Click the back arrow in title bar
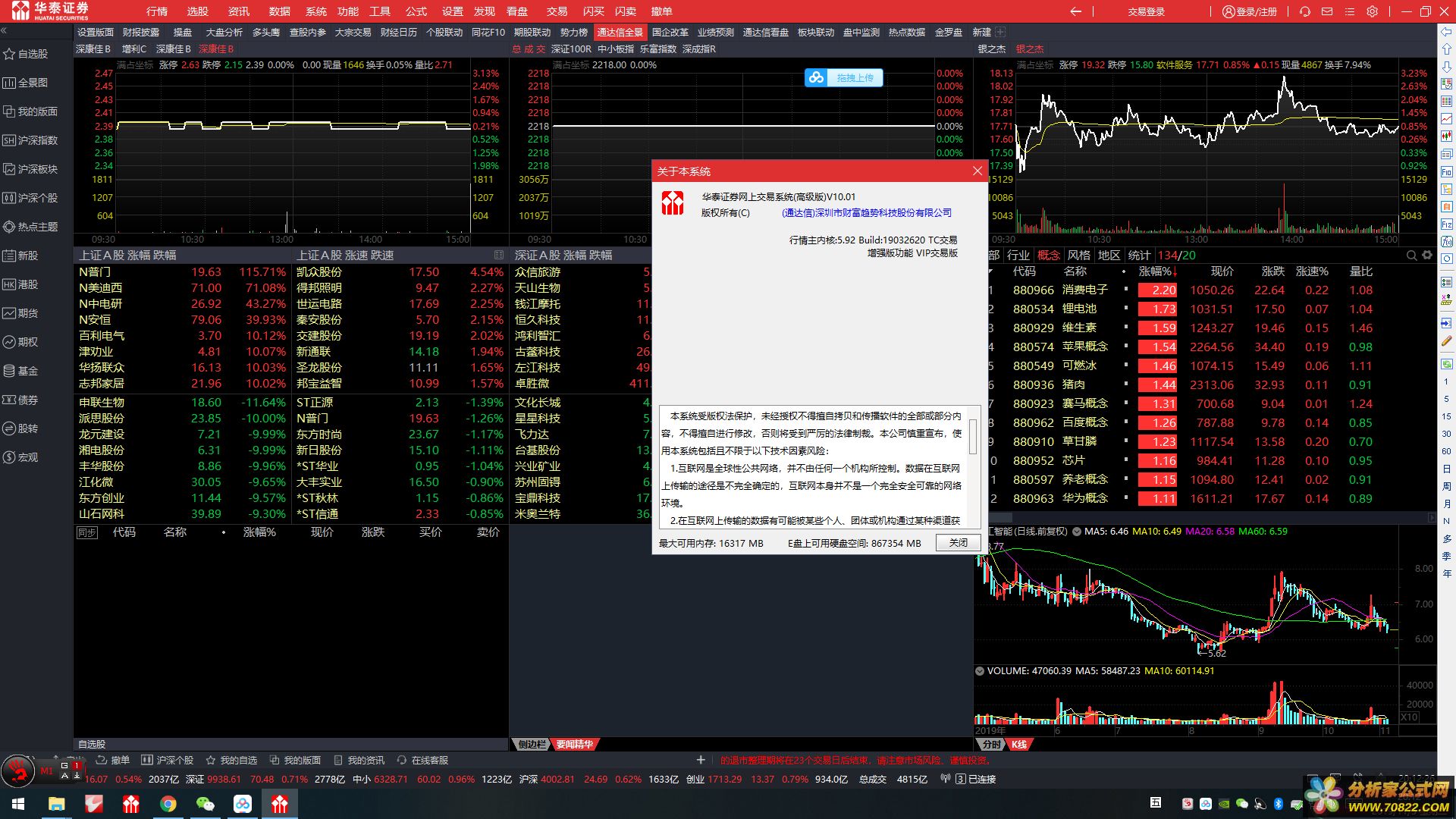The width and height of the screenshot is (1456, 819). click(x=1075, y=11)
